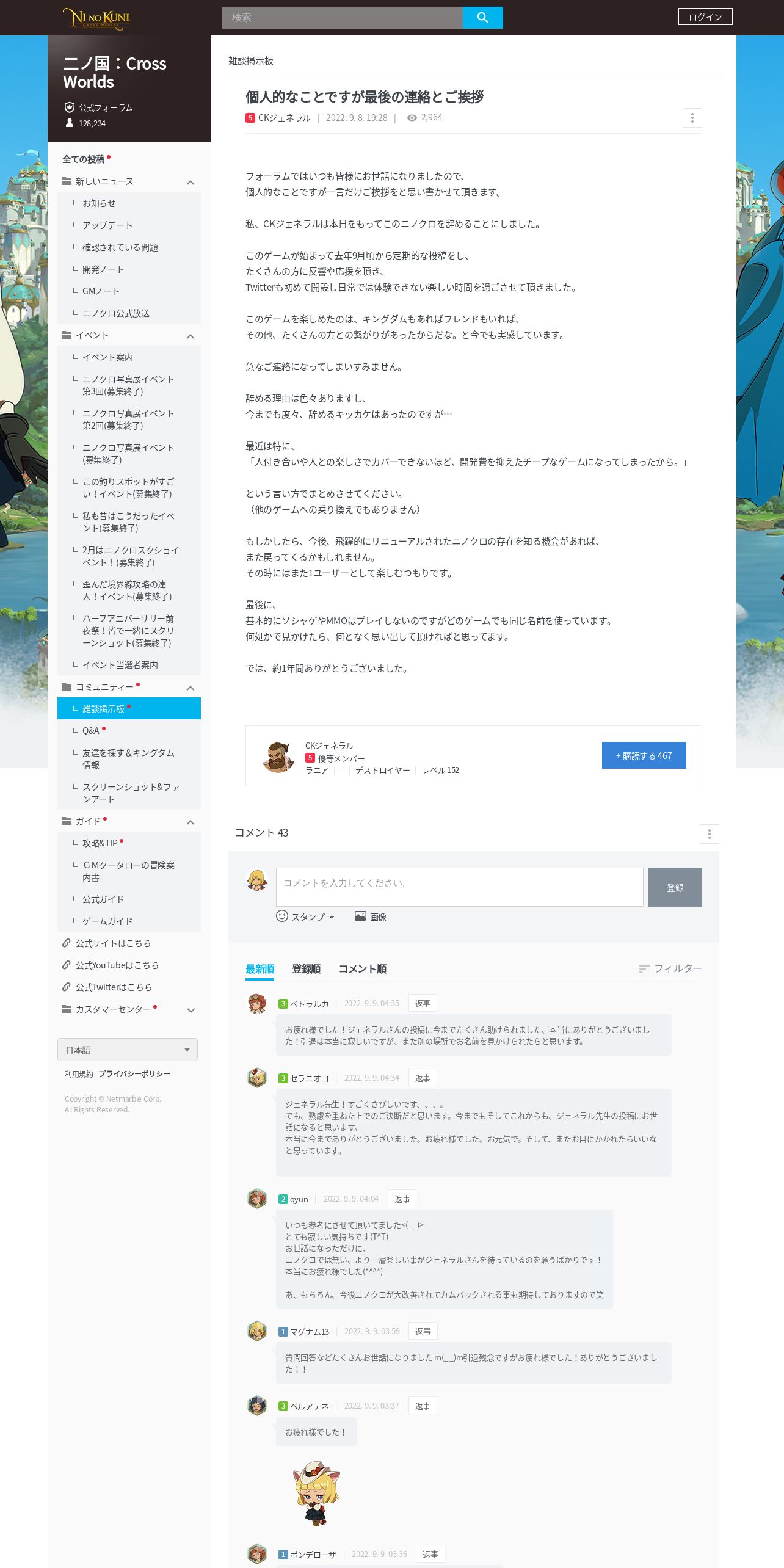784x1568 pixels.
Task: Click the カスタマーセンター folder icon
Action: pos(67,1009)
